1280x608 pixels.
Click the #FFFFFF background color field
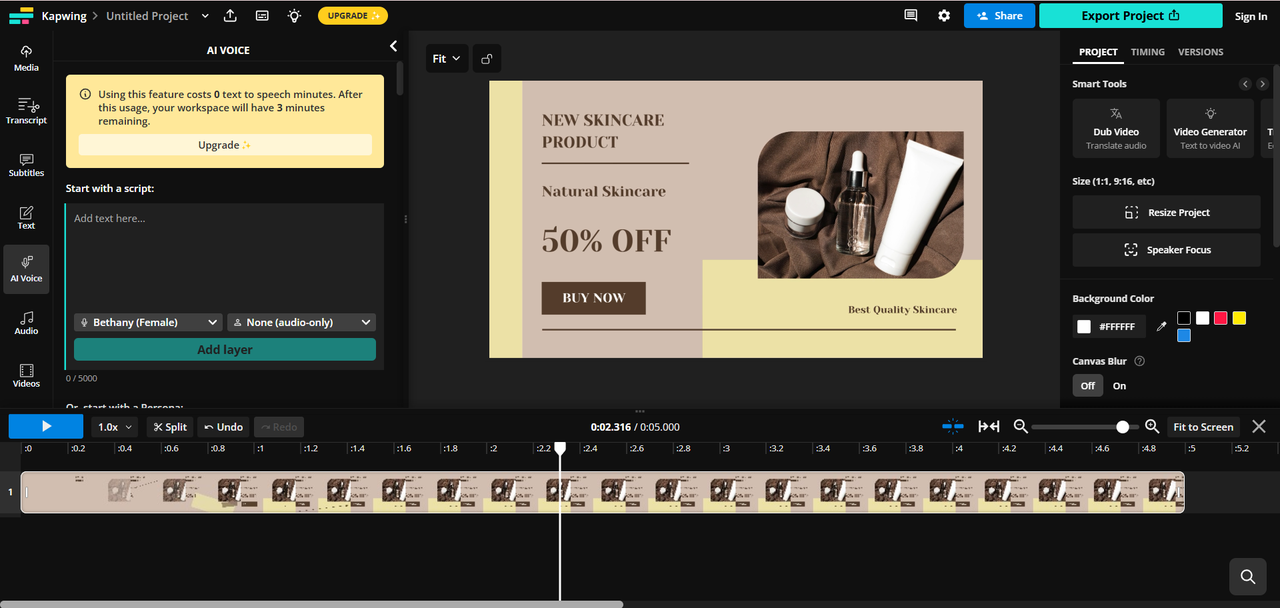(1110, 326)
